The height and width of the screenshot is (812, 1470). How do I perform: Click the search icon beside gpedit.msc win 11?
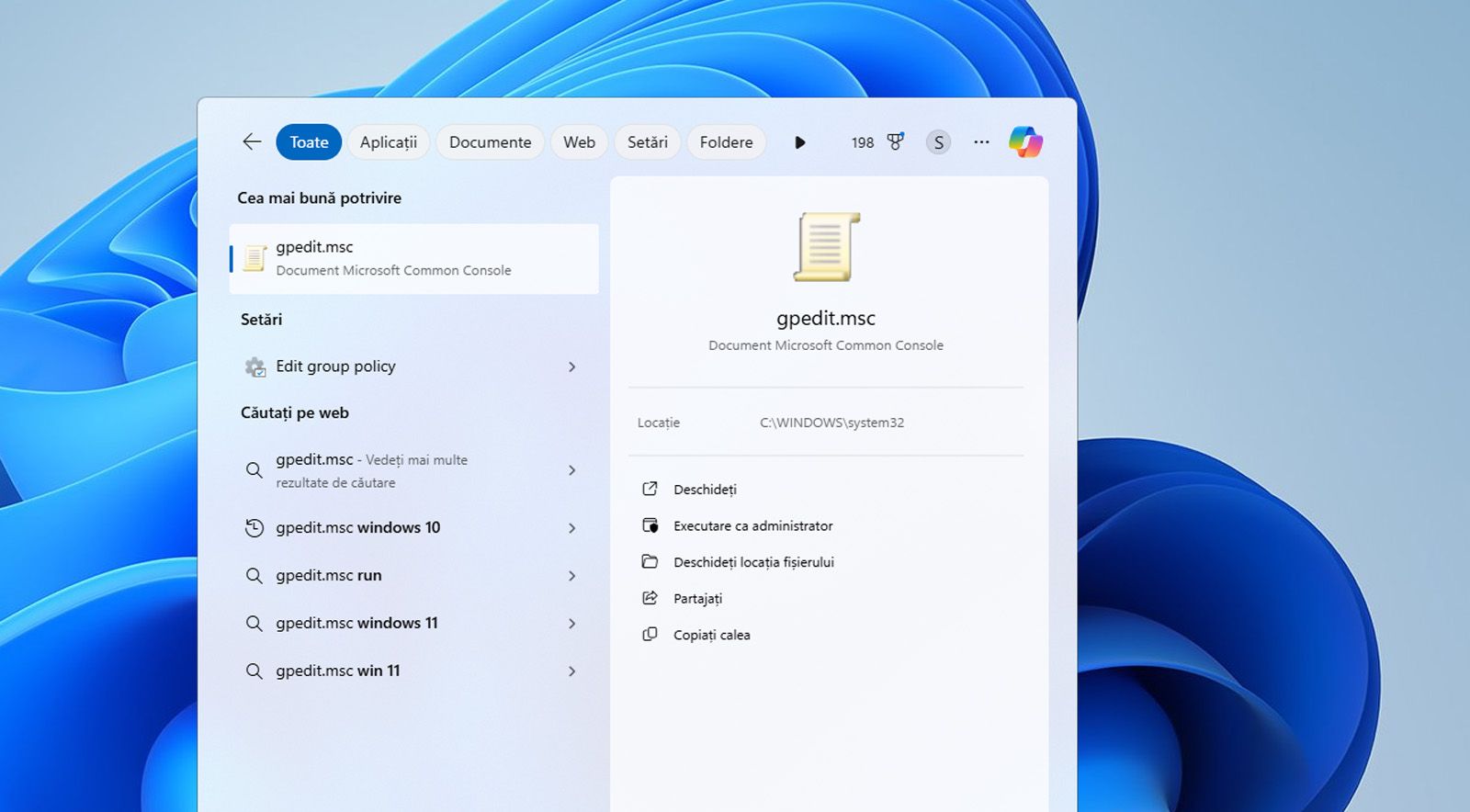(254, 671)
